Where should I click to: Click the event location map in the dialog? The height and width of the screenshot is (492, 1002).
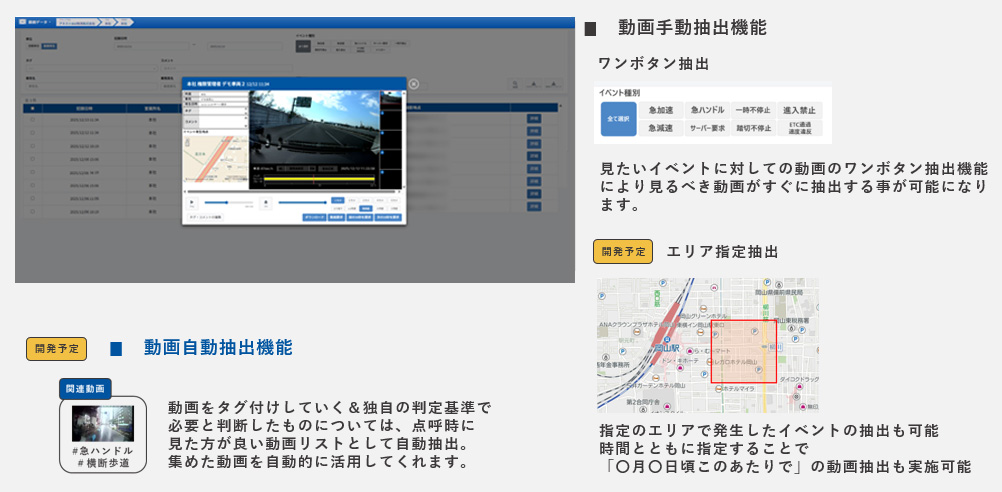(x=214, y=159)
